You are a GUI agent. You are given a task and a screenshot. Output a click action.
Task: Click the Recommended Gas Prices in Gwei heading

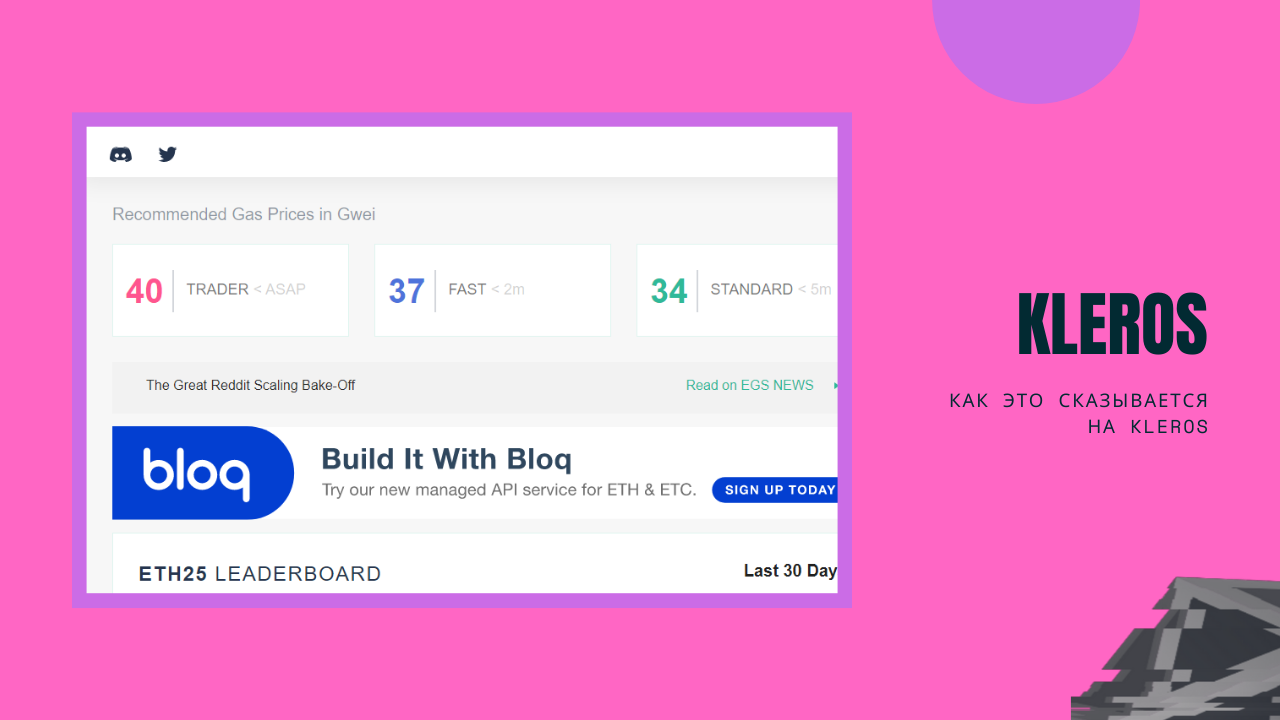244,214
